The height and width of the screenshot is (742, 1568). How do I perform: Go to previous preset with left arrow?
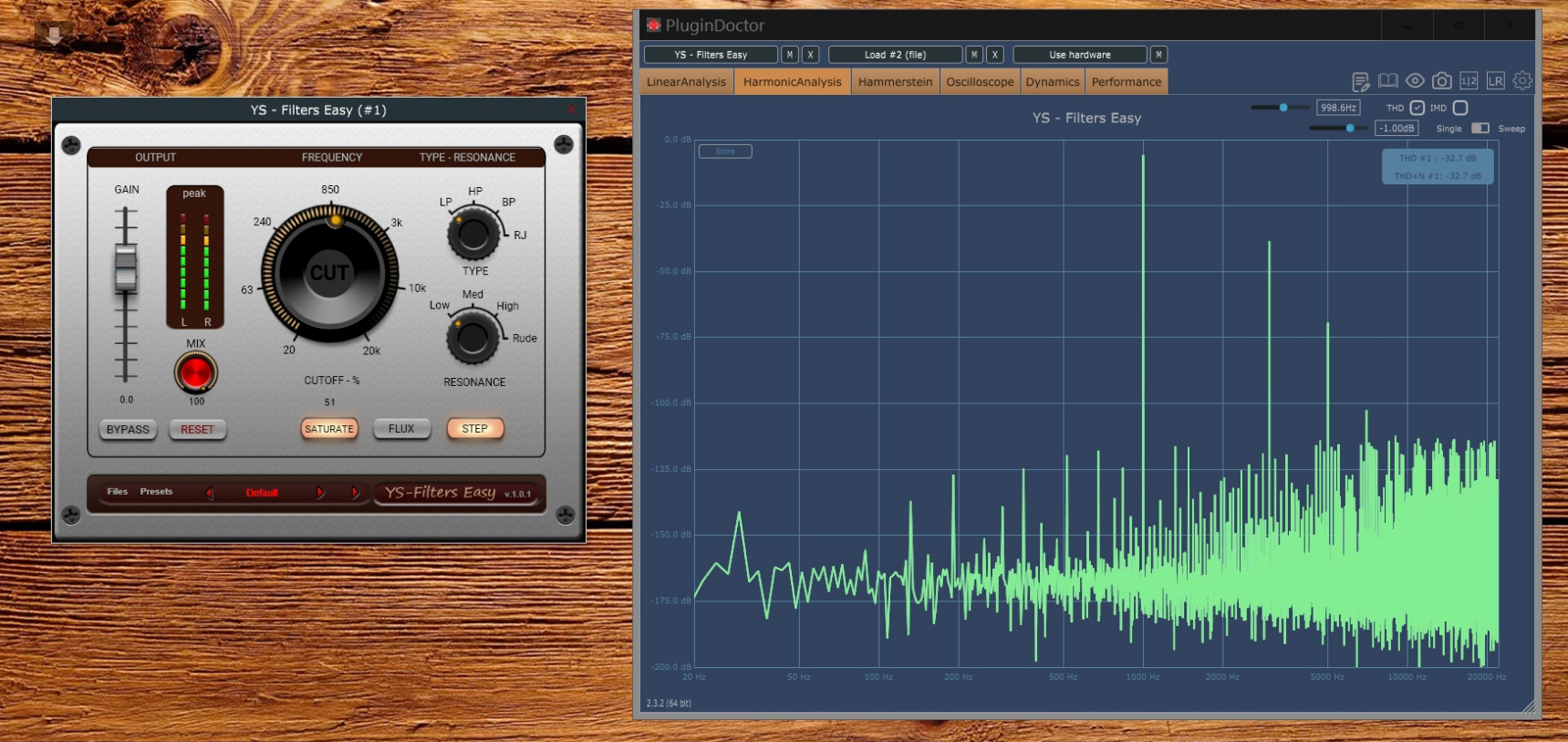click(210, 493)
